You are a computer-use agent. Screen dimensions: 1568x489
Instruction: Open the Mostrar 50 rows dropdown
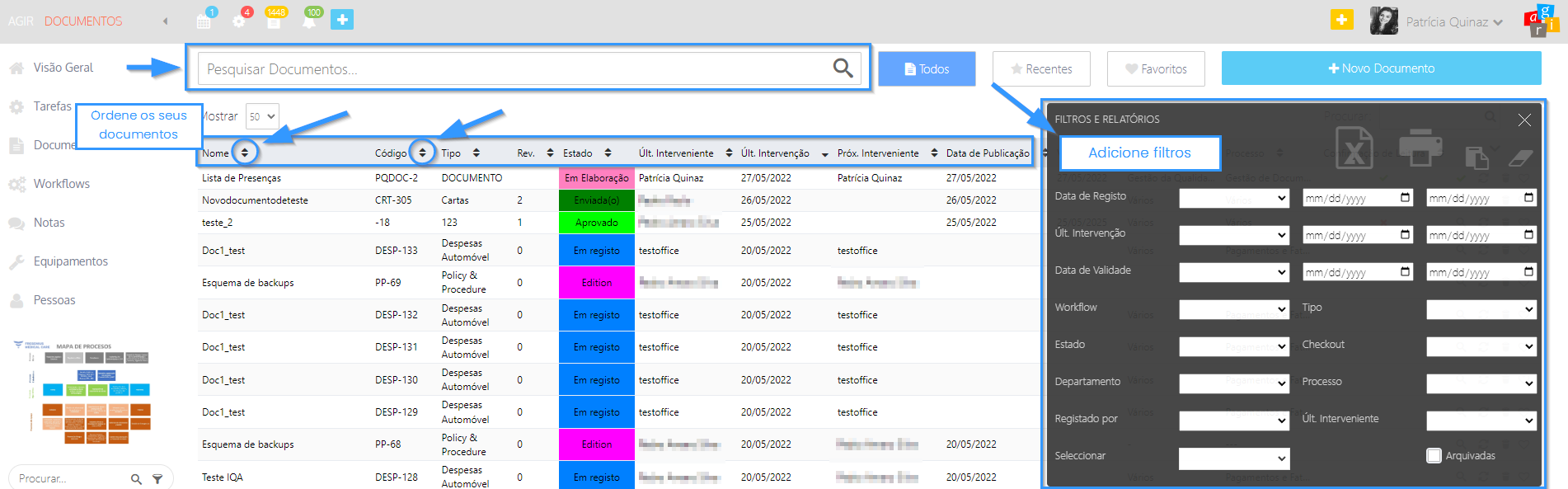[263, 116]
